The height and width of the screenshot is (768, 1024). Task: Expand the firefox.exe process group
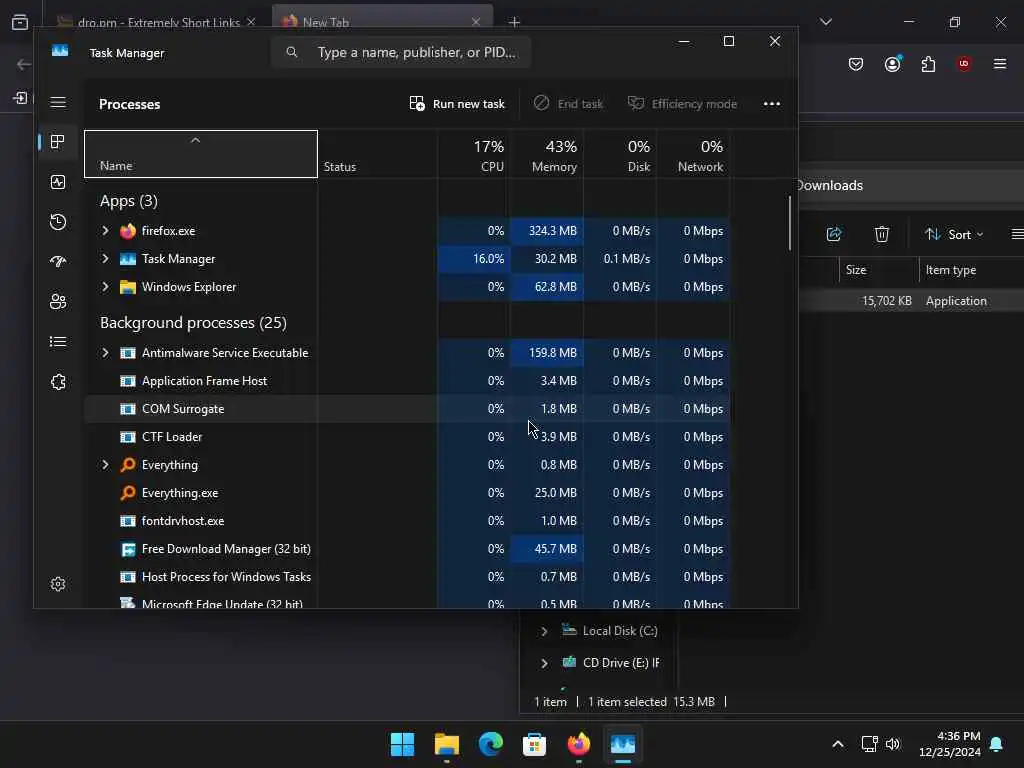[x=105, y=231]
